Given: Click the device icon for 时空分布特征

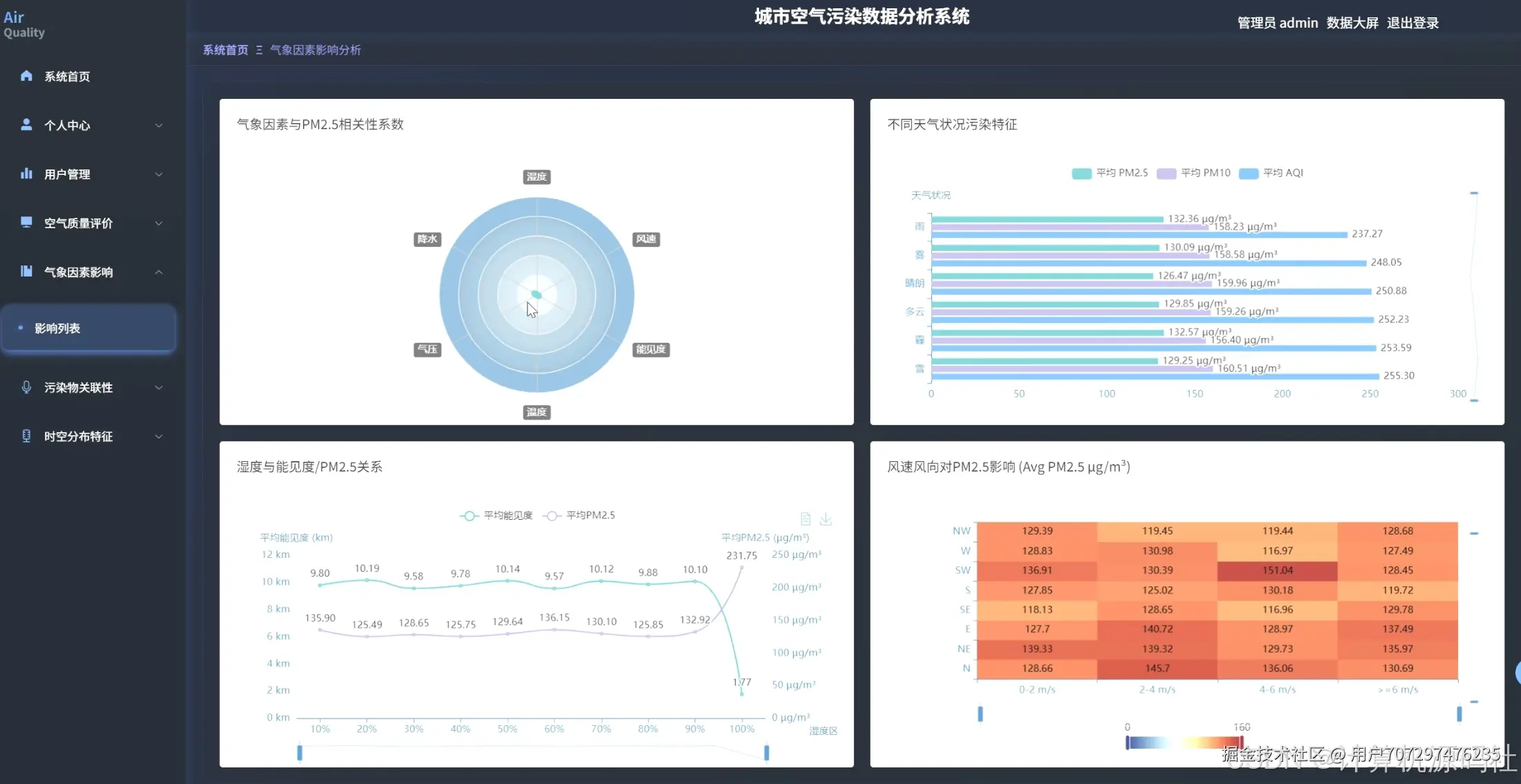Looking at the screenshot, I should pos(26,436).
